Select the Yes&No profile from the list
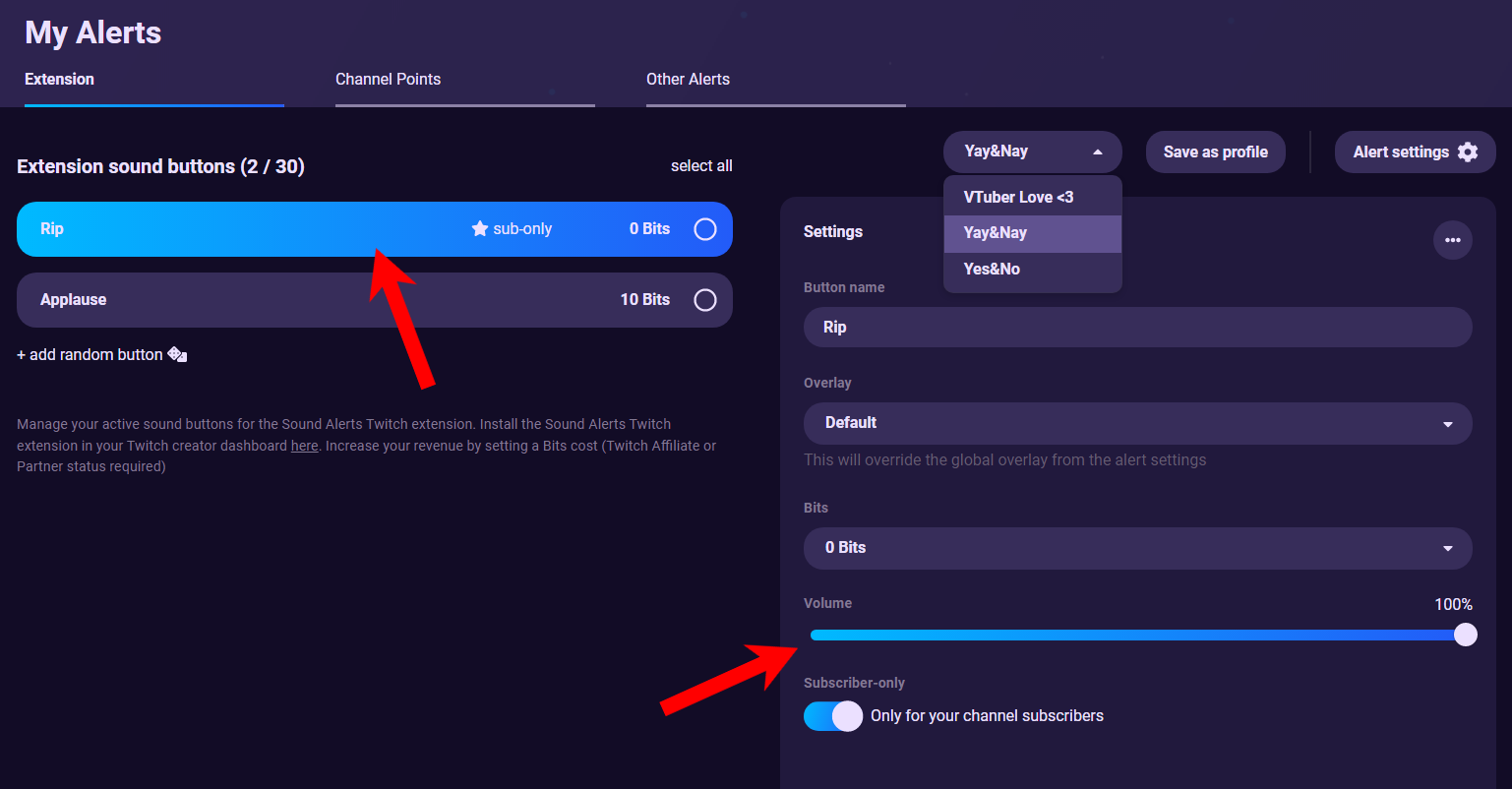This screenshot has width=1512, height=789. 992,269
